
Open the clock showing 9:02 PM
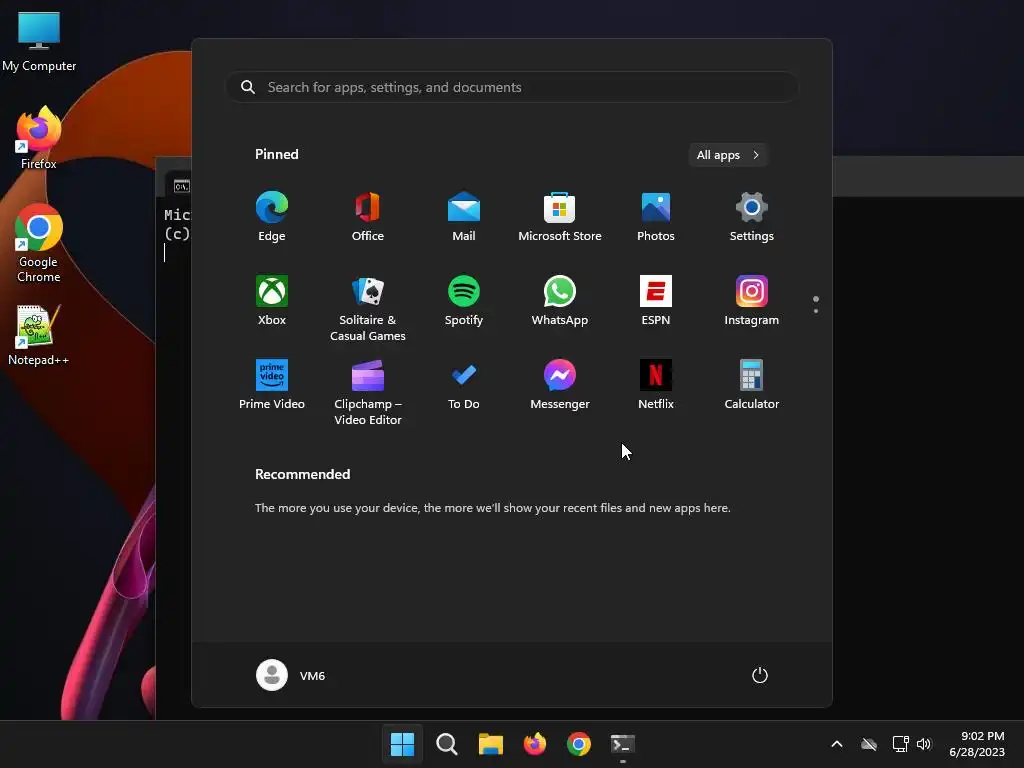pos(977,744)
